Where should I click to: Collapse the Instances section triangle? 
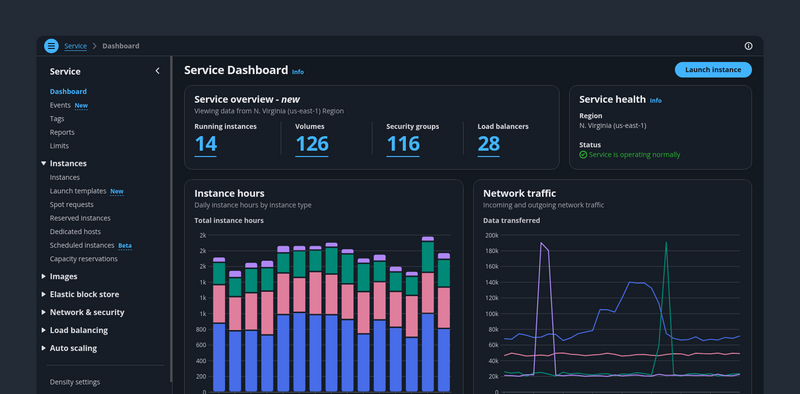(x=43, y=163)
